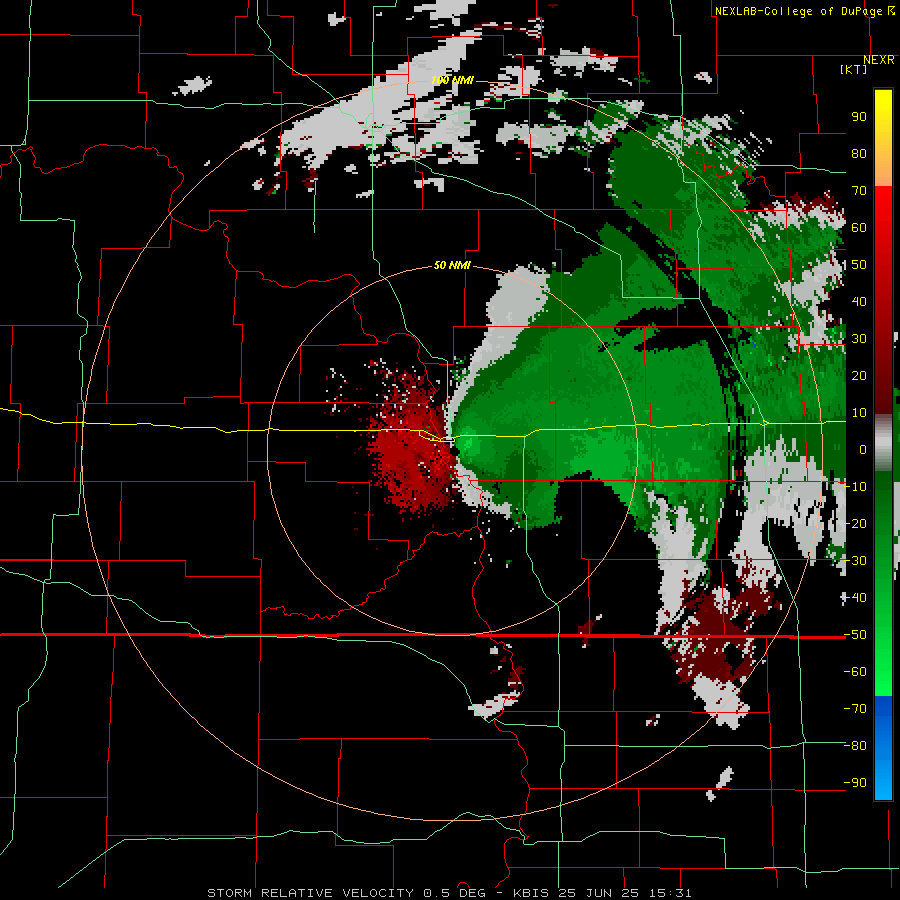900x900 pixels.
Task: Click the positive 90 knot scale value
Action: tap(859, 117)
